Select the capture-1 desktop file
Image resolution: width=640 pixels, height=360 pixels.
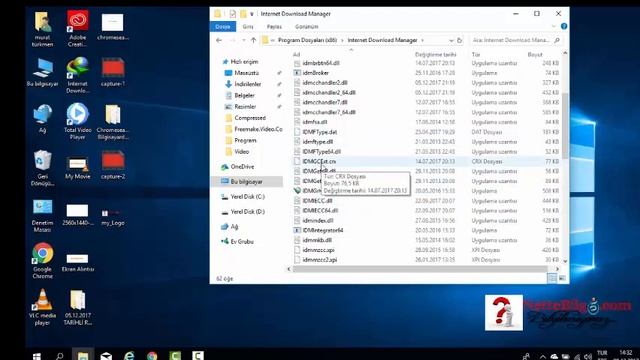coord(113,72)
